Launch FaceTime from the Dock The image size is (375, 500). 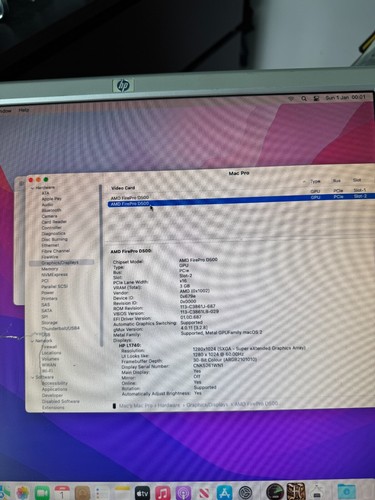click(42, 493)
